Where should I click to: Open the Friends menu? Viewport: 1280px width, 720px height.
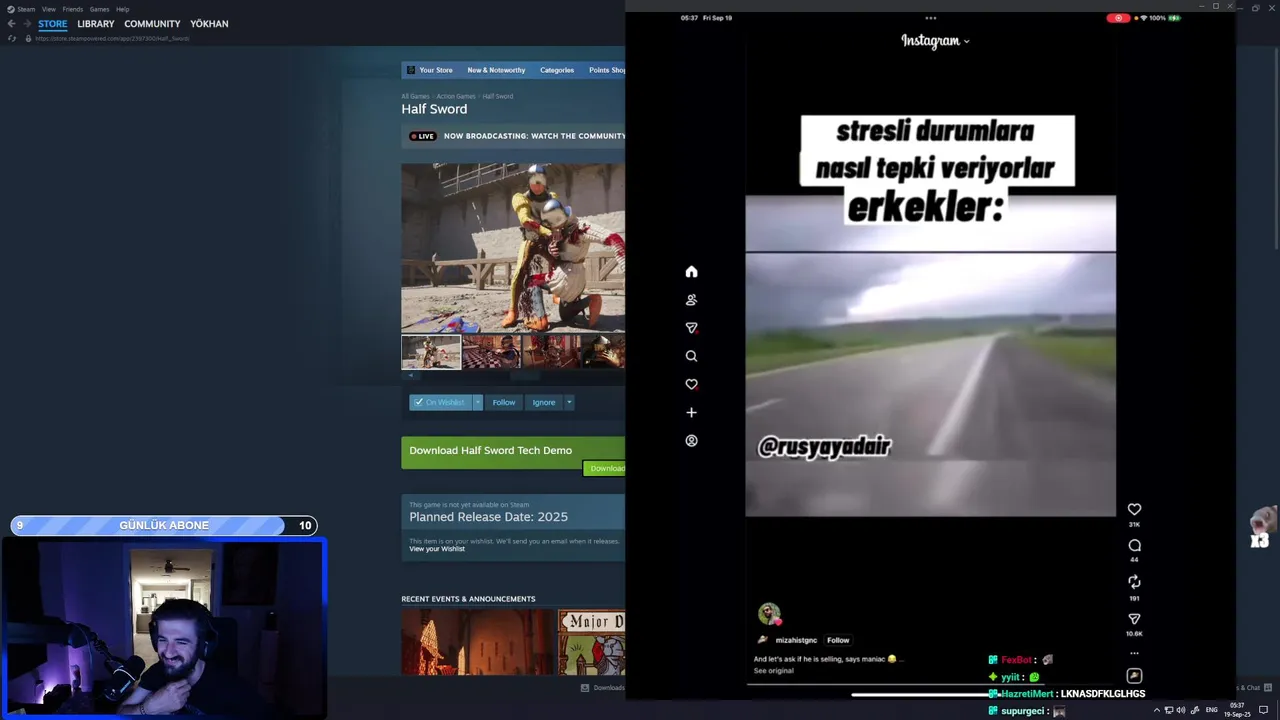73,9
